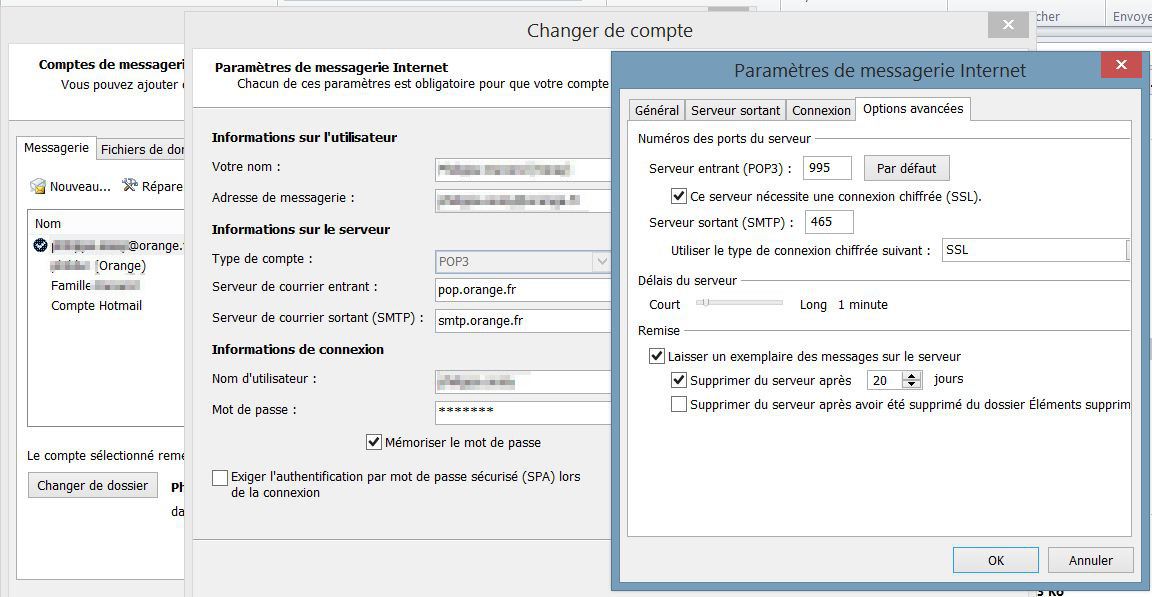Click the Réparer tools icon

130,186
